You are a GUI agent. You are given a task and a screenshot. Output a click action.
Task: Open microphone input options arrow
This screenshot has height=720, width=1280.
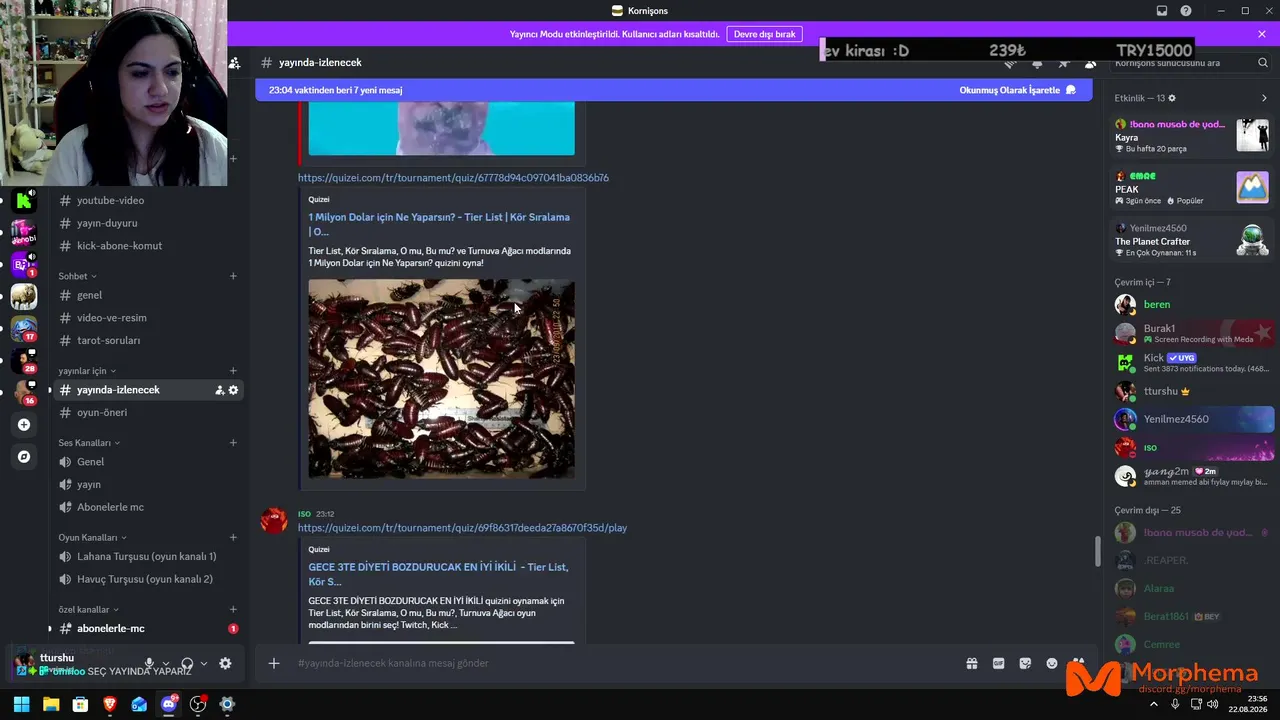pos(166,663)
